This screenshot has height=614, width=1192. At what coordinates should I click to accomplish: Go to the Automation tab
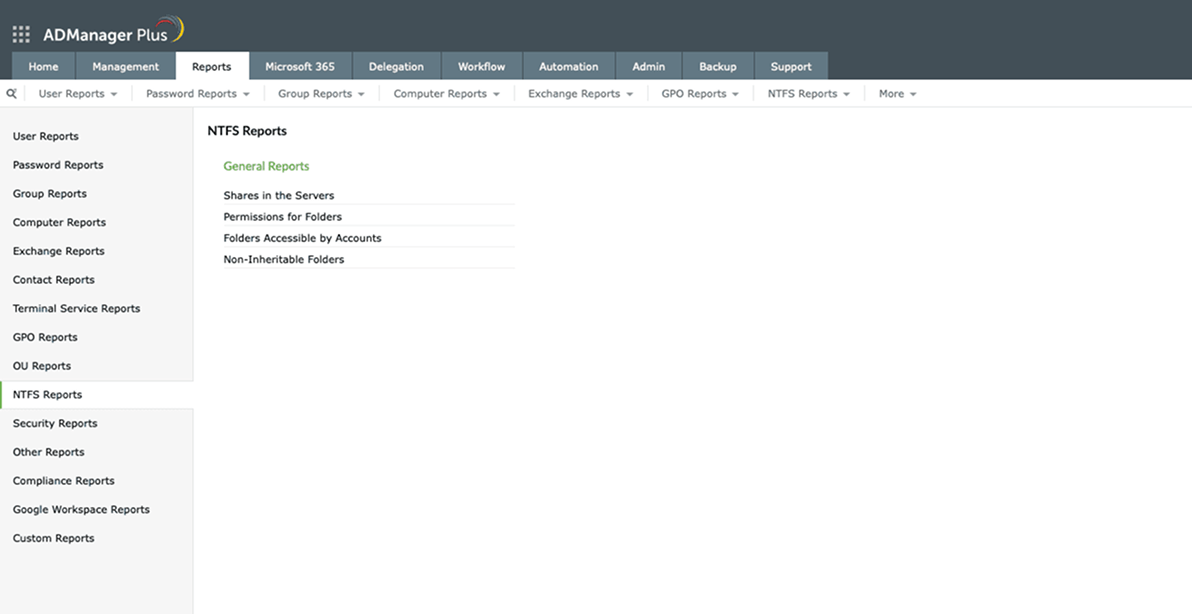point(569,66)
